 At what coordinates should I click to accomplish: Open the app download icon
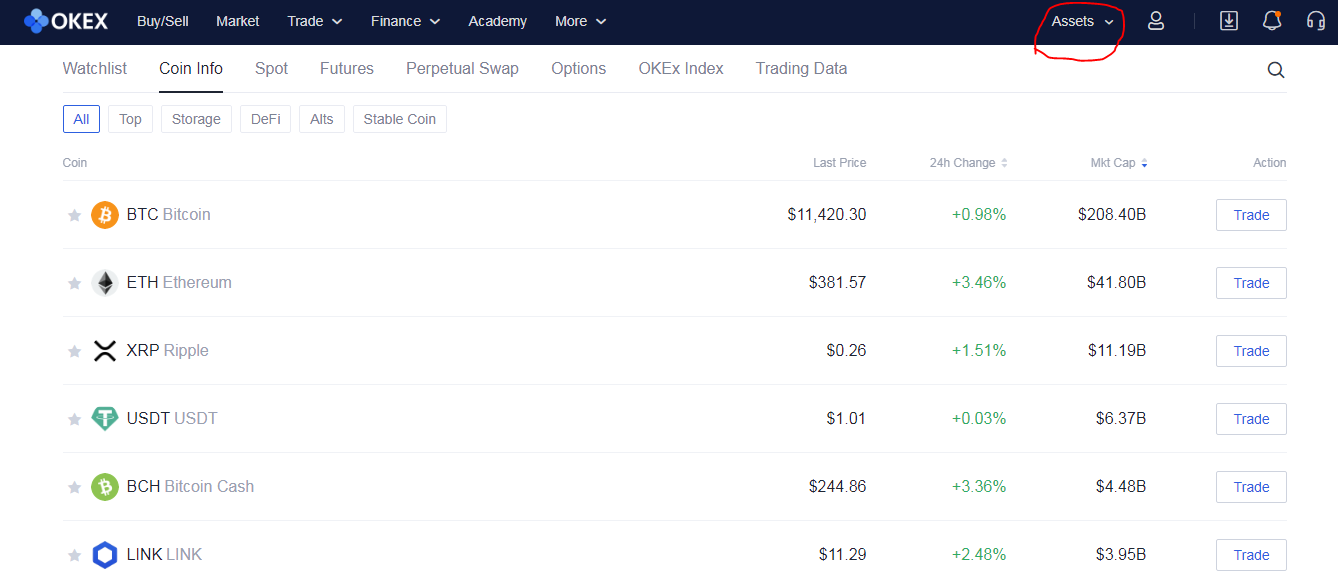(x=1229, y=21)
